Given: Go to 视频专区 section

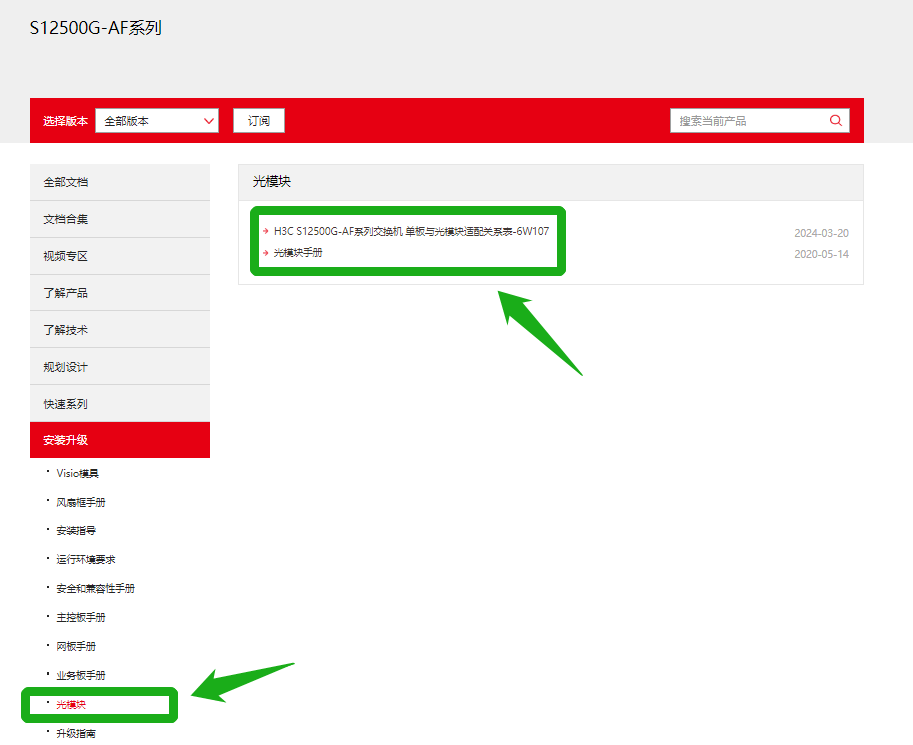Looking at the screenshot, I should (120, 256).
